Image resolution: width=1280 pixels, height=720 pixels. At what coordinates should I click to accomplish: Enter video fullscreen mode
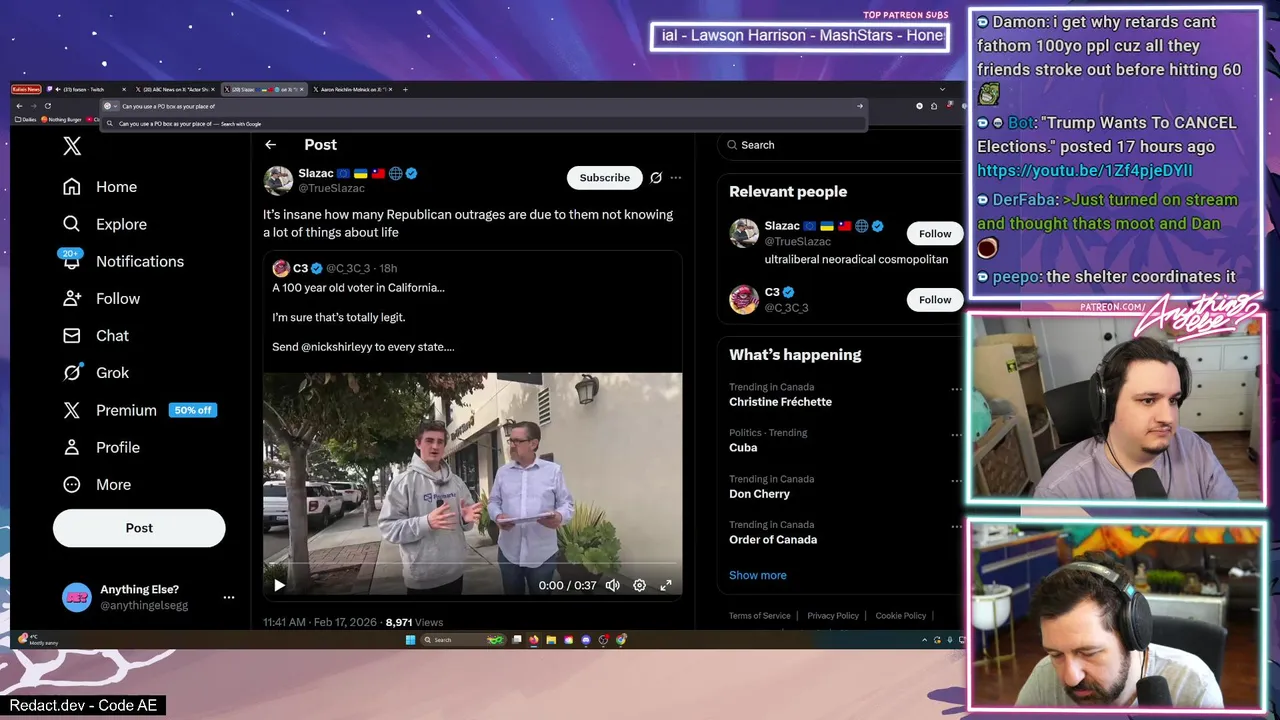coord(666,586)
